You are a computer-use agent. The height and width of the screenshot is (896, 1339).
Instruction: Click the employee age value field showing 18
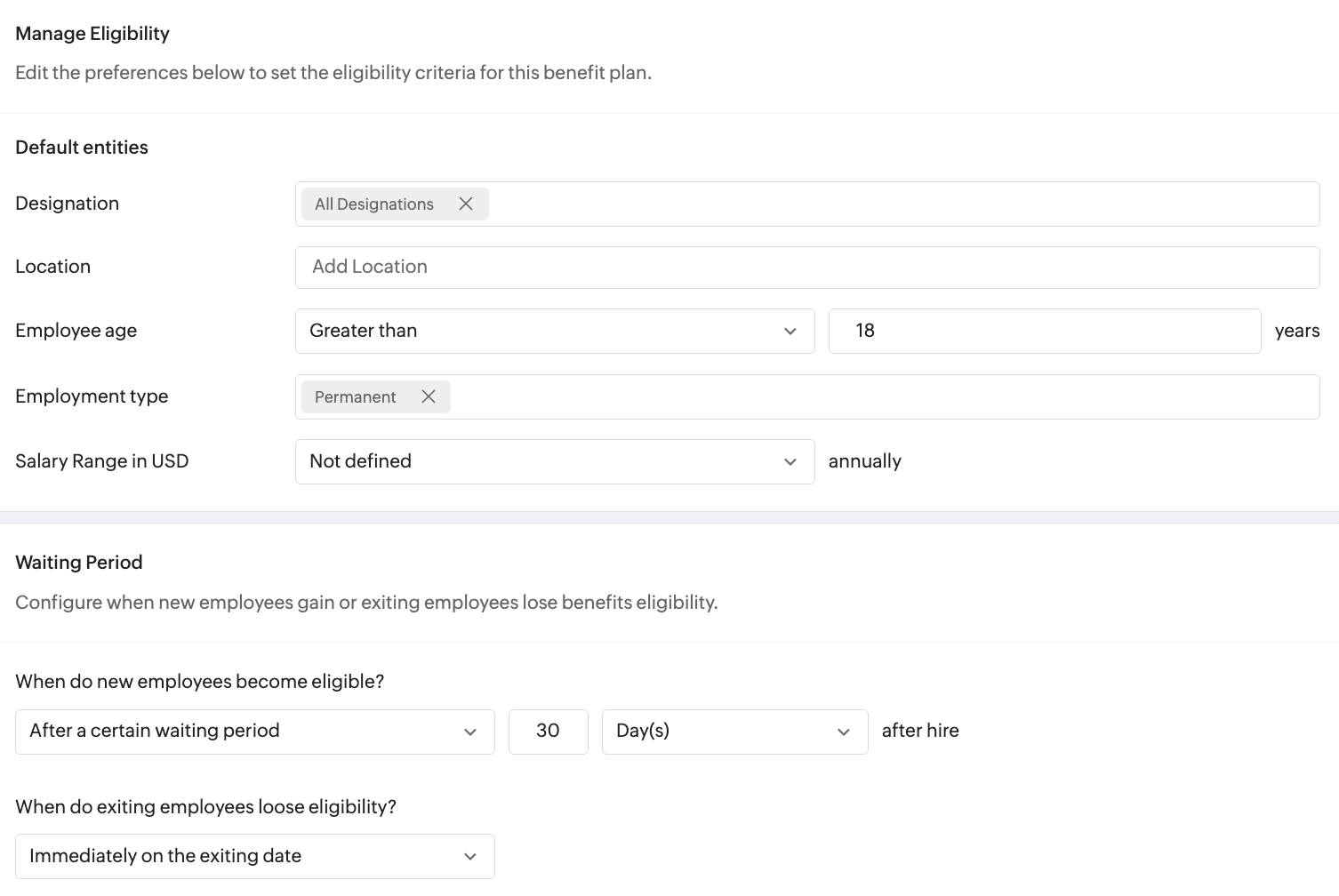point(1045,331)
